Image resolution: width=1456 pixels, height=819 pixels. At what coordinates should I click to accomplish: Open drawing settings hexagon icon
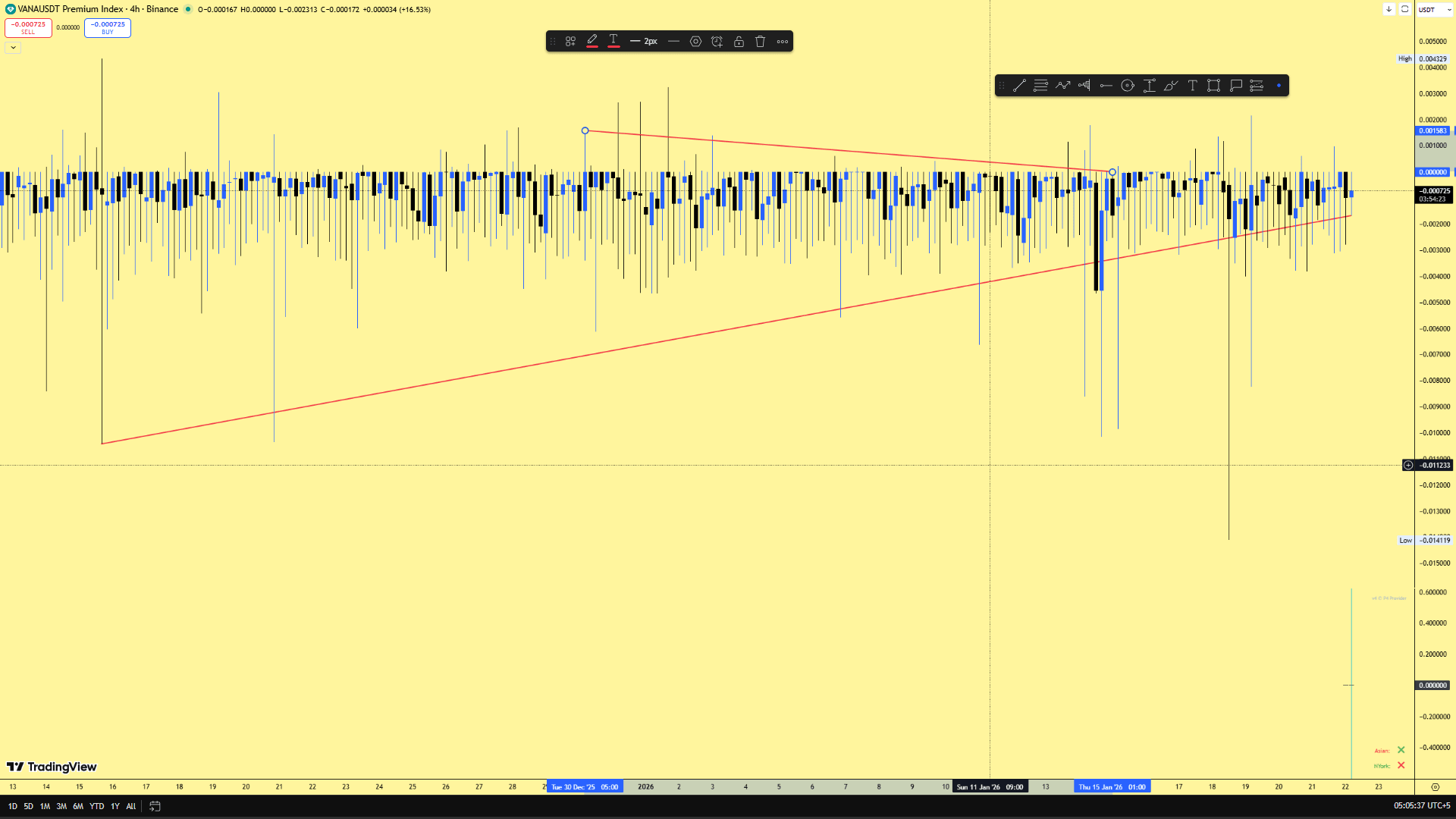(x=695, y=42)
